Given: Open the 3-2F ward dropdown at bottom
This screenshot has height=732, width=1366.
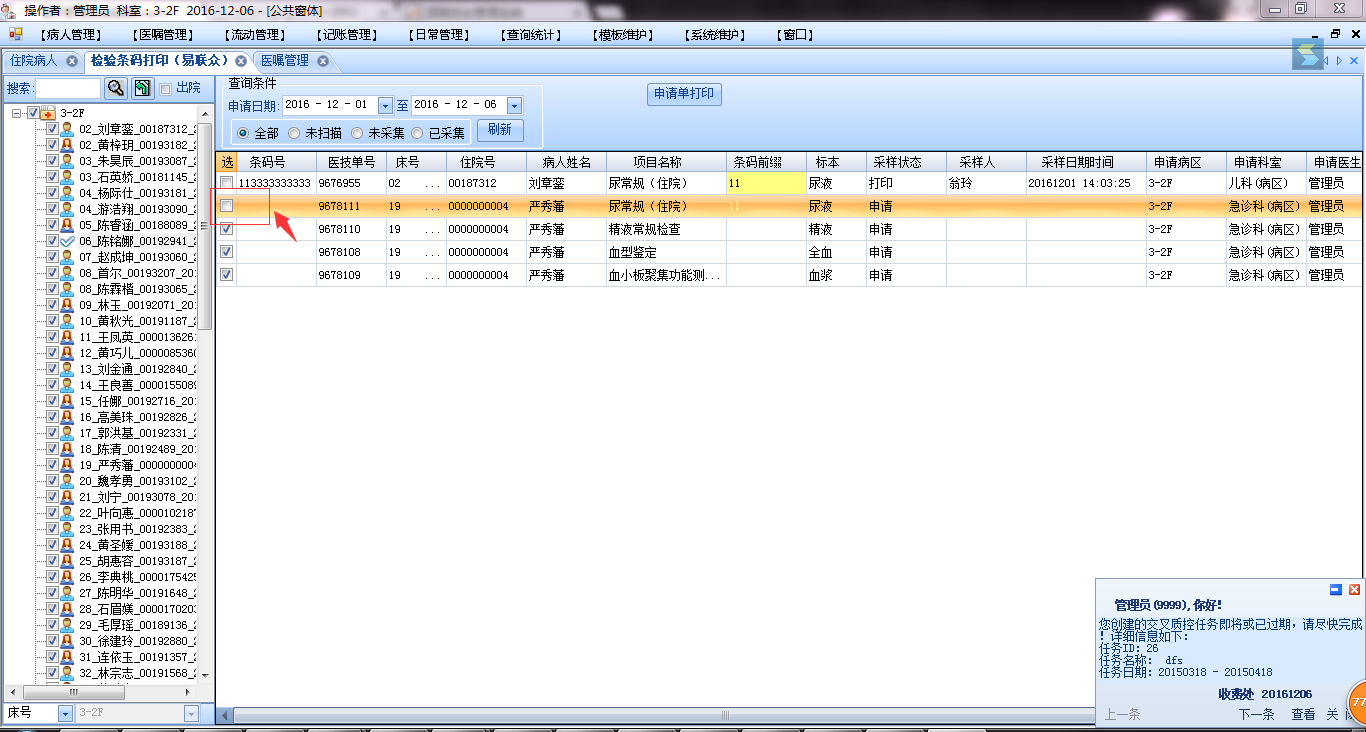Looking at the screenshot, I should (191, 714).
